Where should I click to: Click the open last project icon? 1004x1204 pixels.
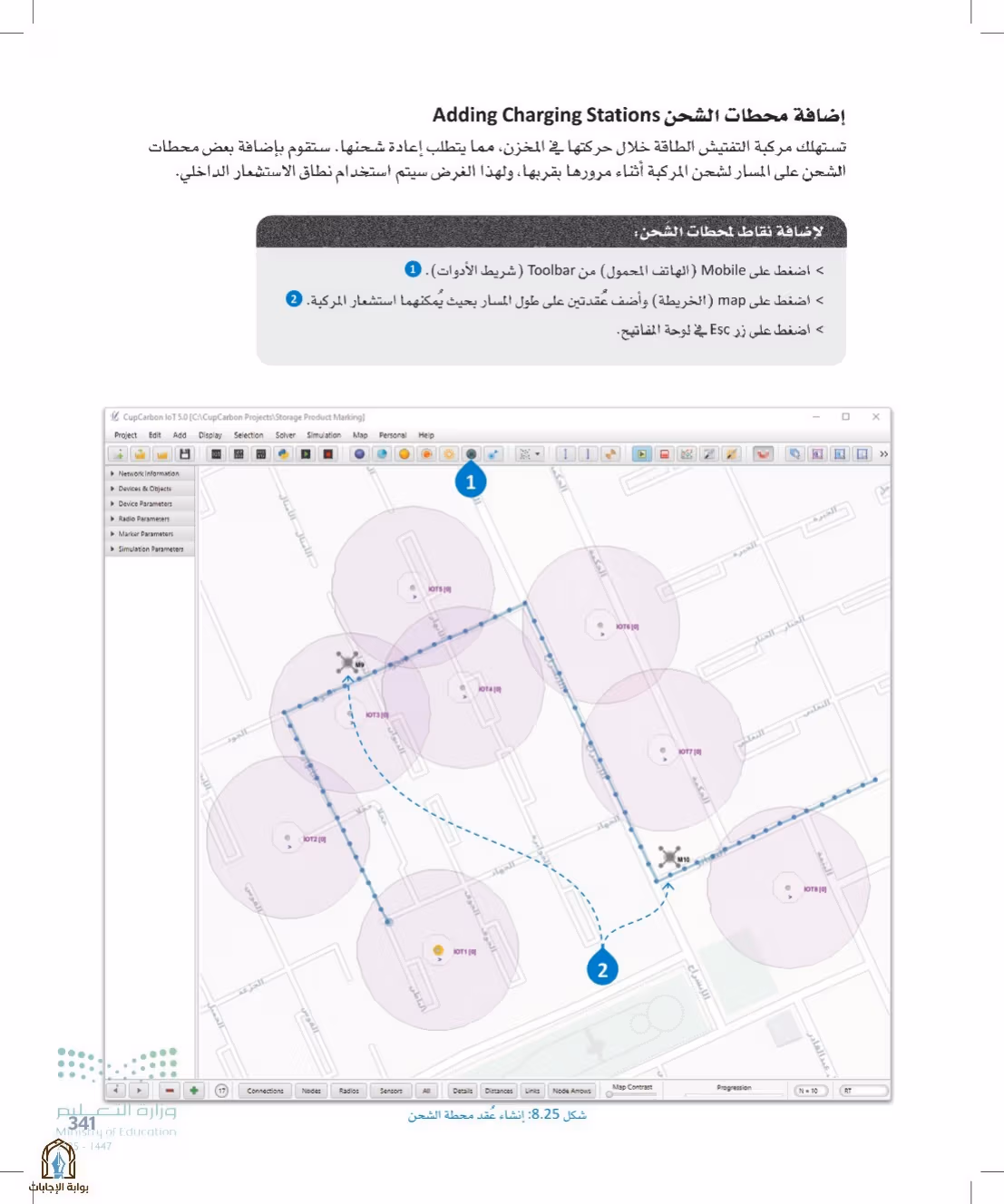[x=162, y=454]
